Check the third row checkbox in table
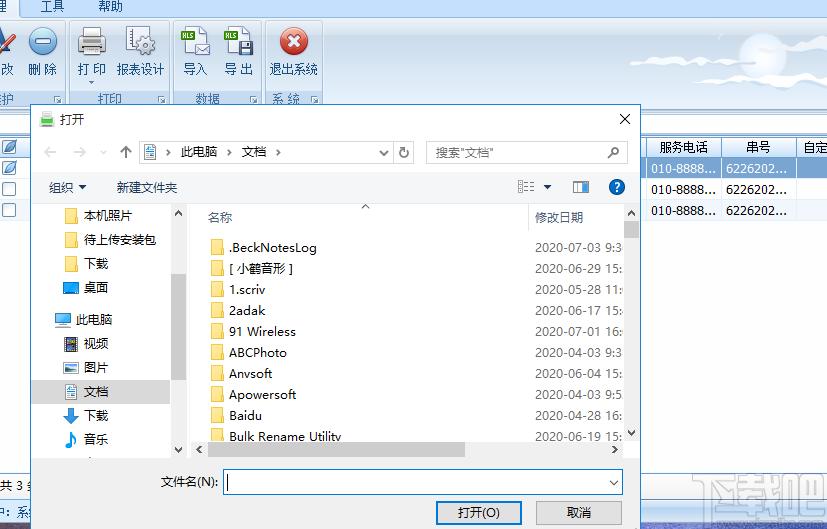The width and height of the screenshot is (827, 529). tap(9, 210)
